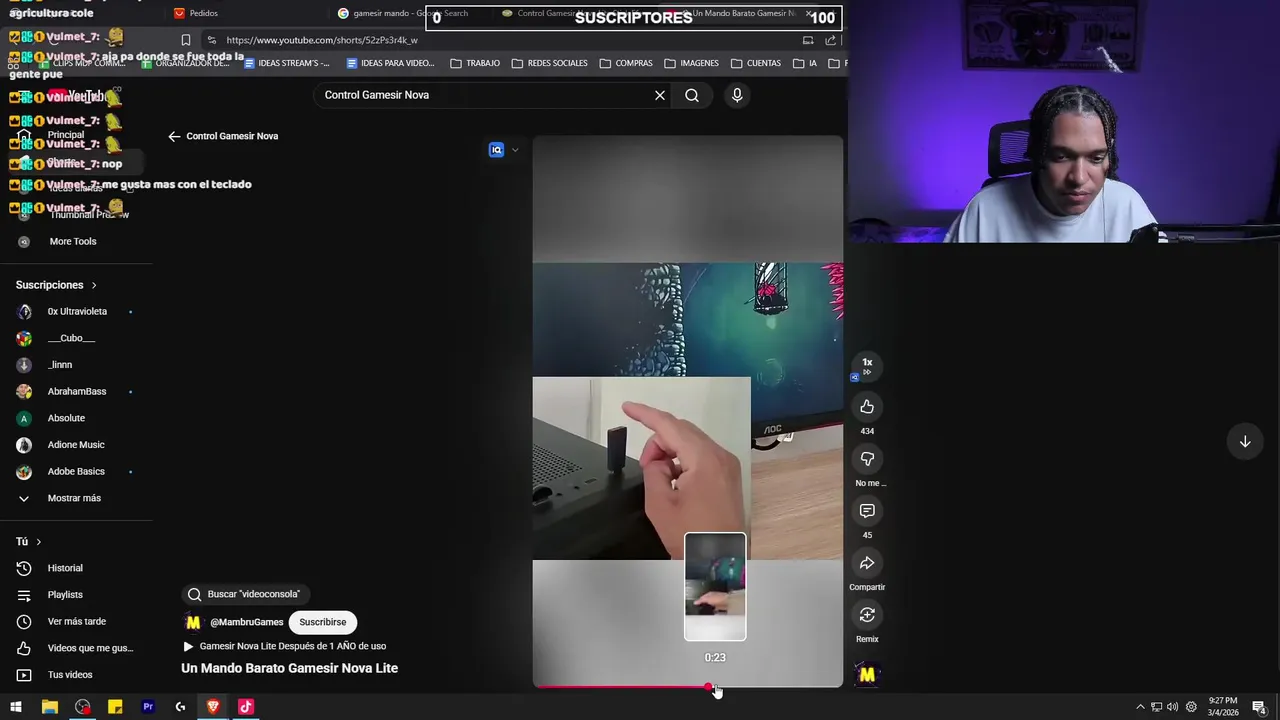Go to next Short with down arrow
The image size is (1280, 720).
pyautogui.click(x=1245, y=441)
